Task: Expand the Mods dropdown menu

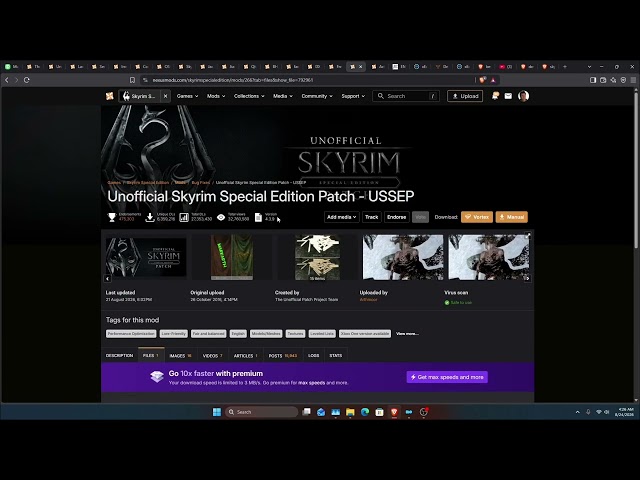Action: [x=216, y=96]
